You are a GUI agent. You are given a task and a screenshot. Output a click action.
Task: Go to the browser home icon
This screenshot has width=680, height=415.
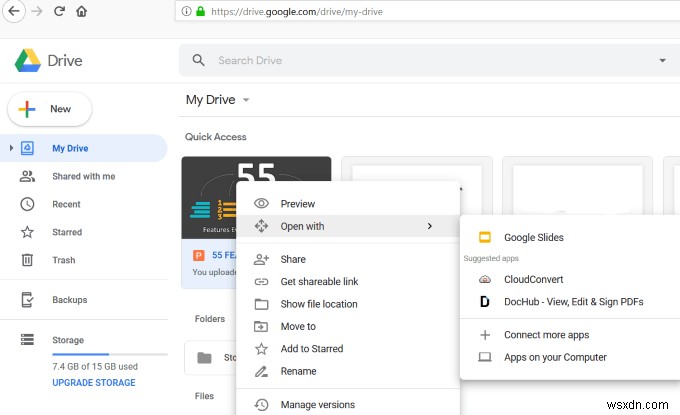click(x=82, y=11)
